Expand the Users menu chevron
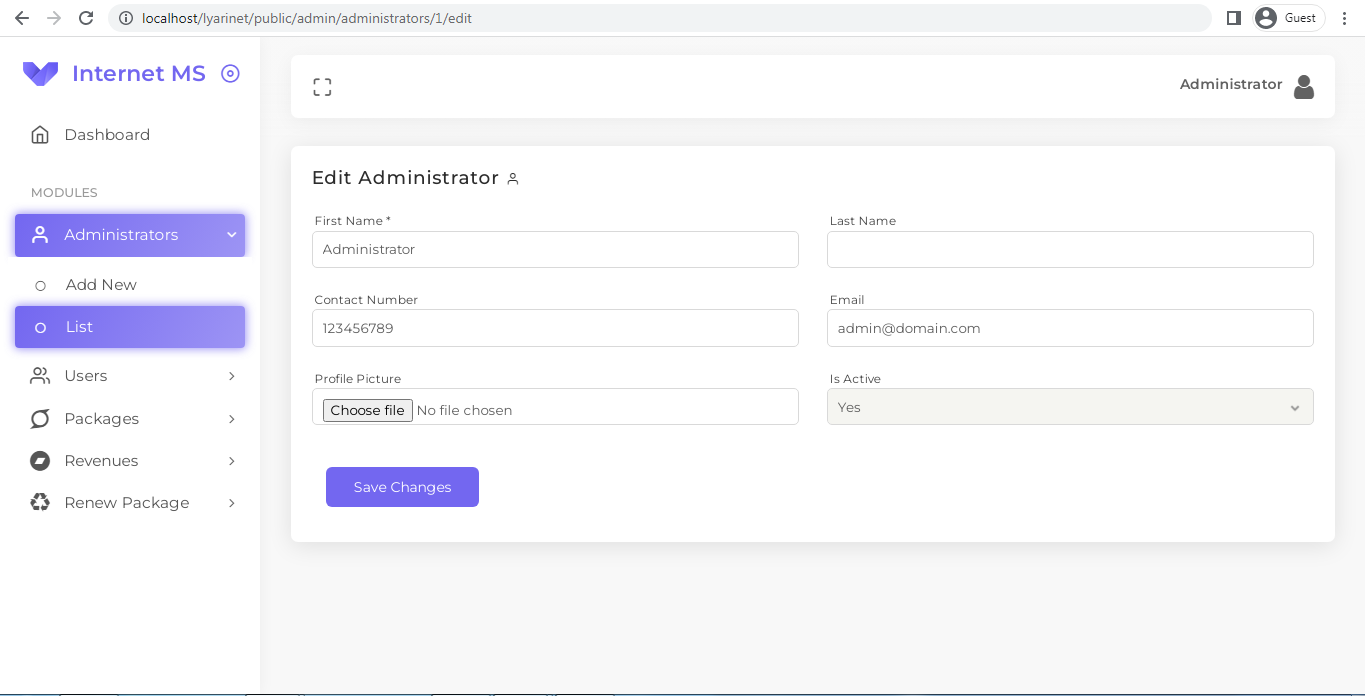 coord(232,375)
